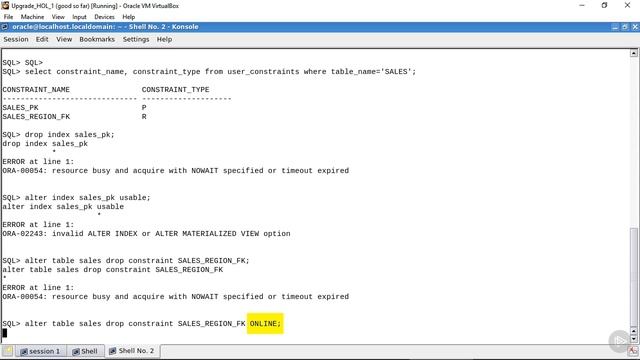Open Konsole's Help menu

pos(164,39)
